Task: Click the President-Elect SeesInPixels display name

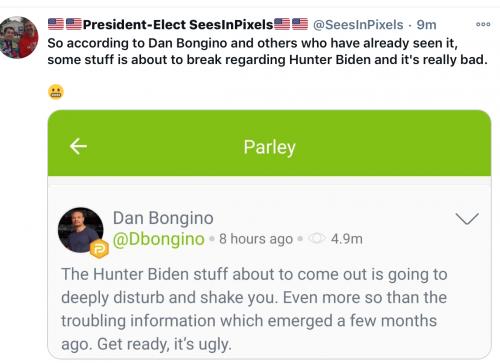Action: [178, 25]
